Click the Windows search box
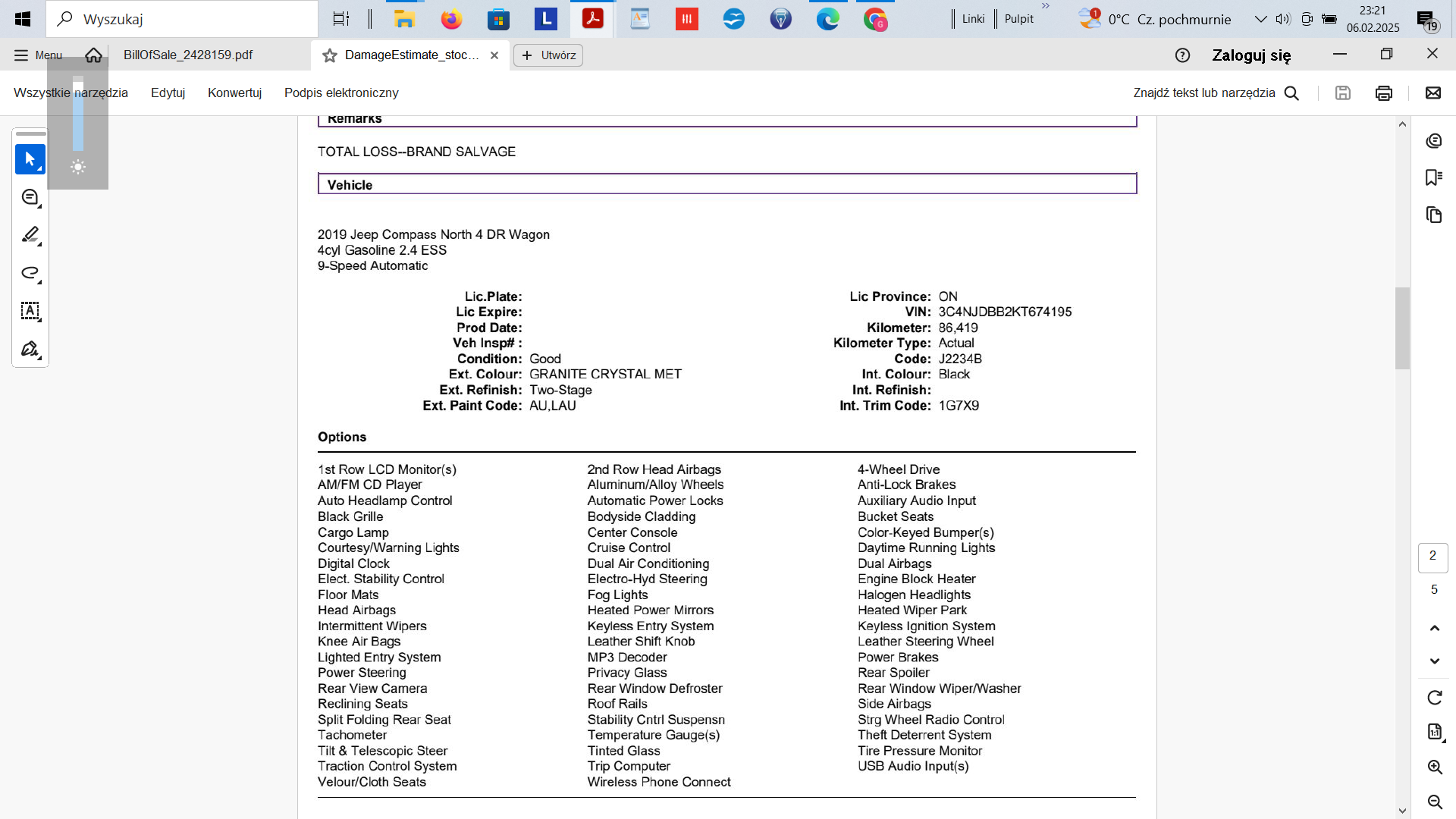 coord(182,19)
